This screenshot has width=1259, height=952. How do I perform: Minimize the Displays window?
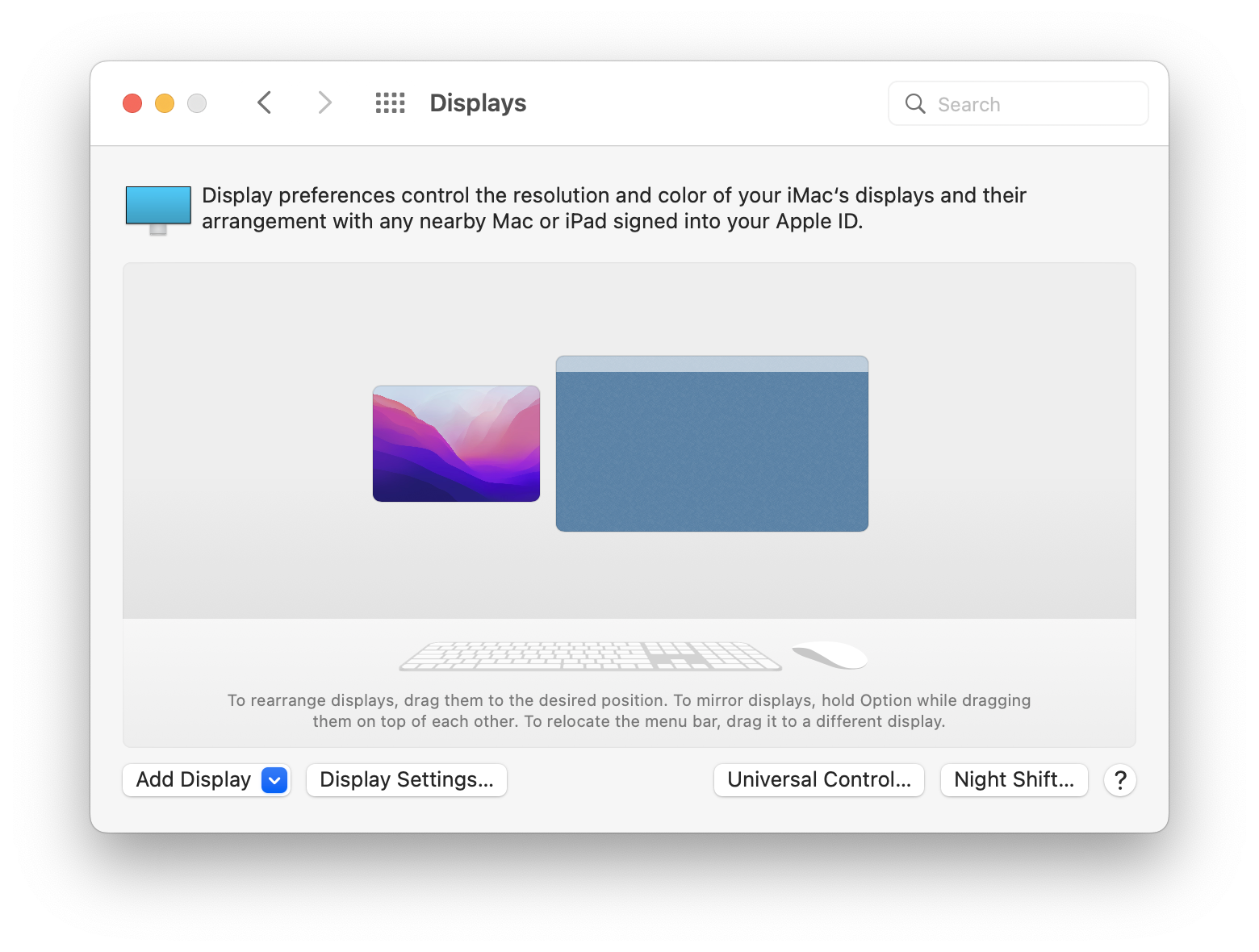[x=165, y=103]
